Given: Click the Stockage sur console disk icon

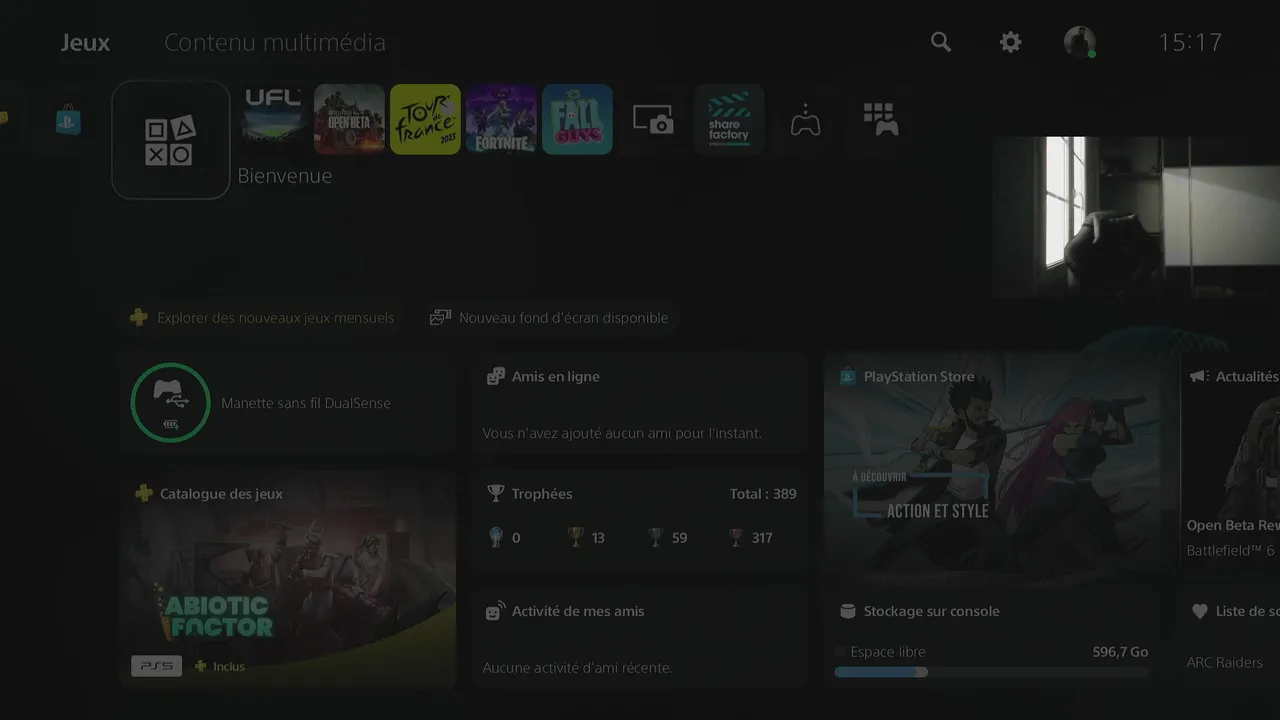Looking at the screenshot, I should click(848, 611).
